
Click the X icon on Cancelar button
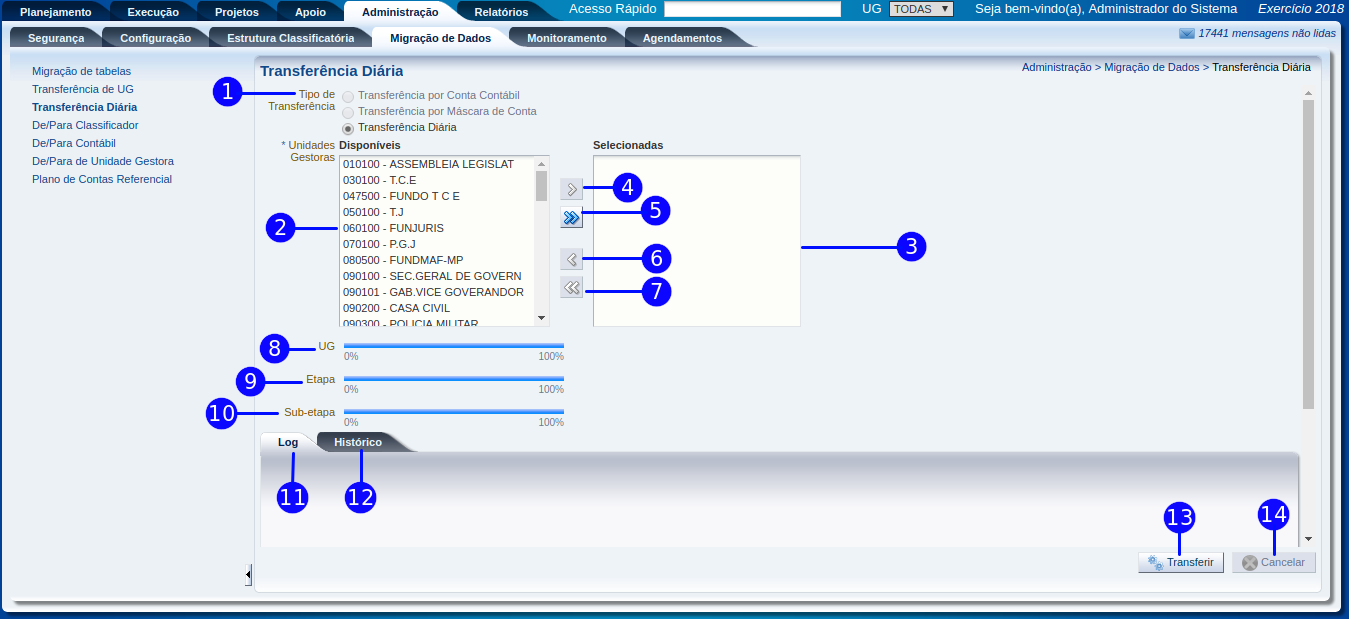coord(1249,563)
